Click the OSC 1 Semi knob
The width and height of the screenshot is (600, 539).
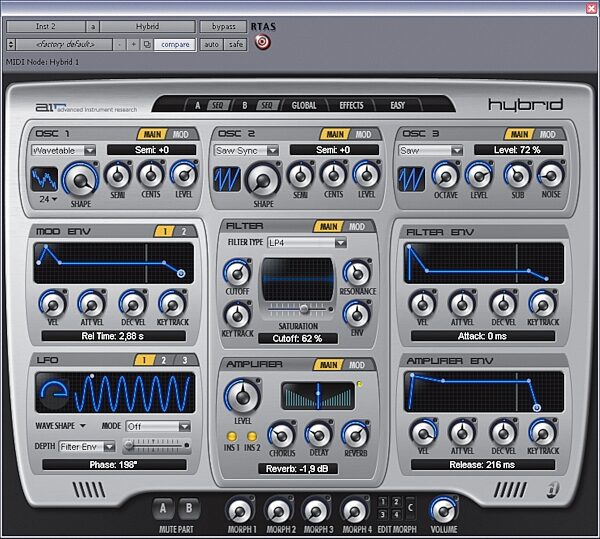117,175
